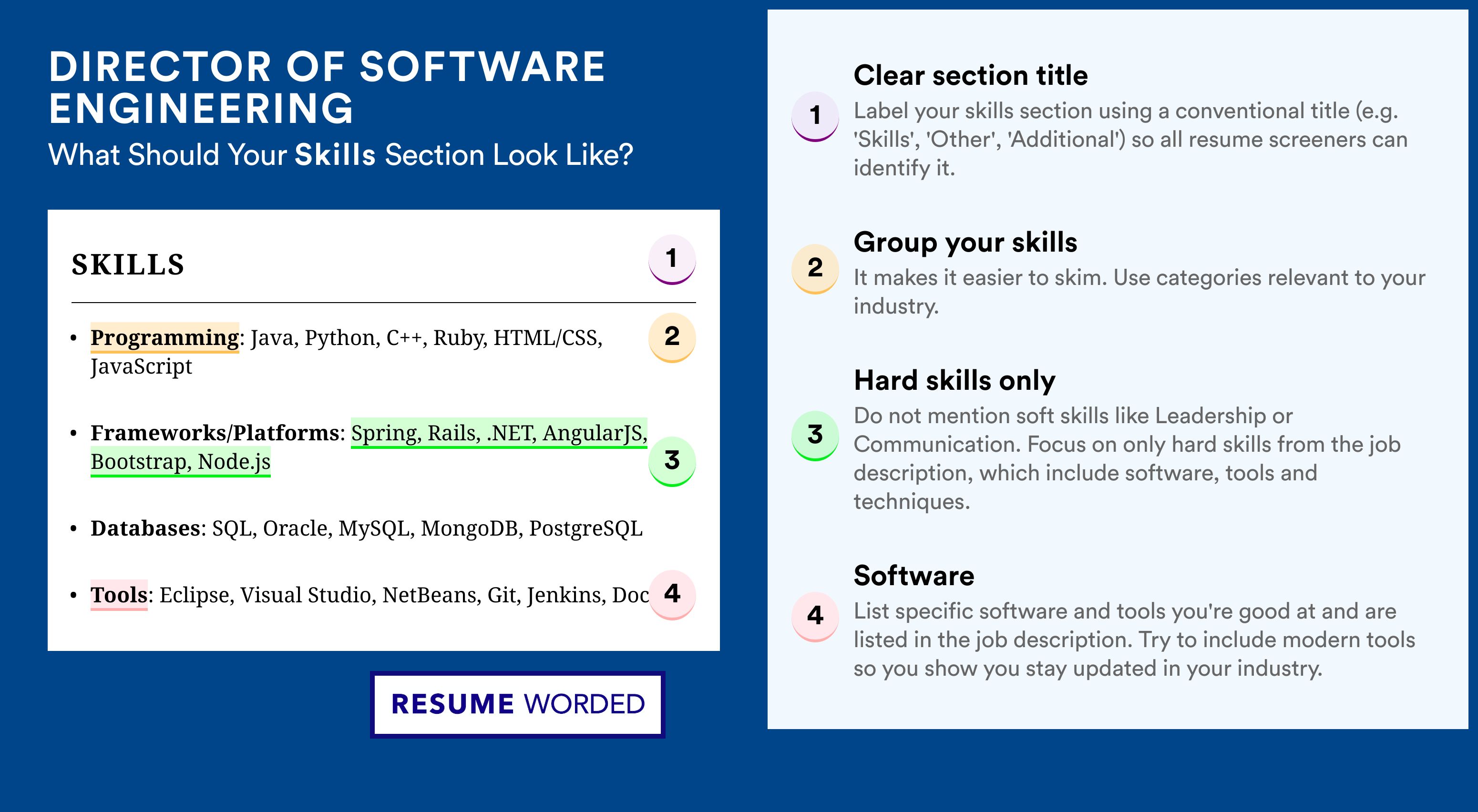Click the 'Software' heading in tips panel

[x=914, y=576]
